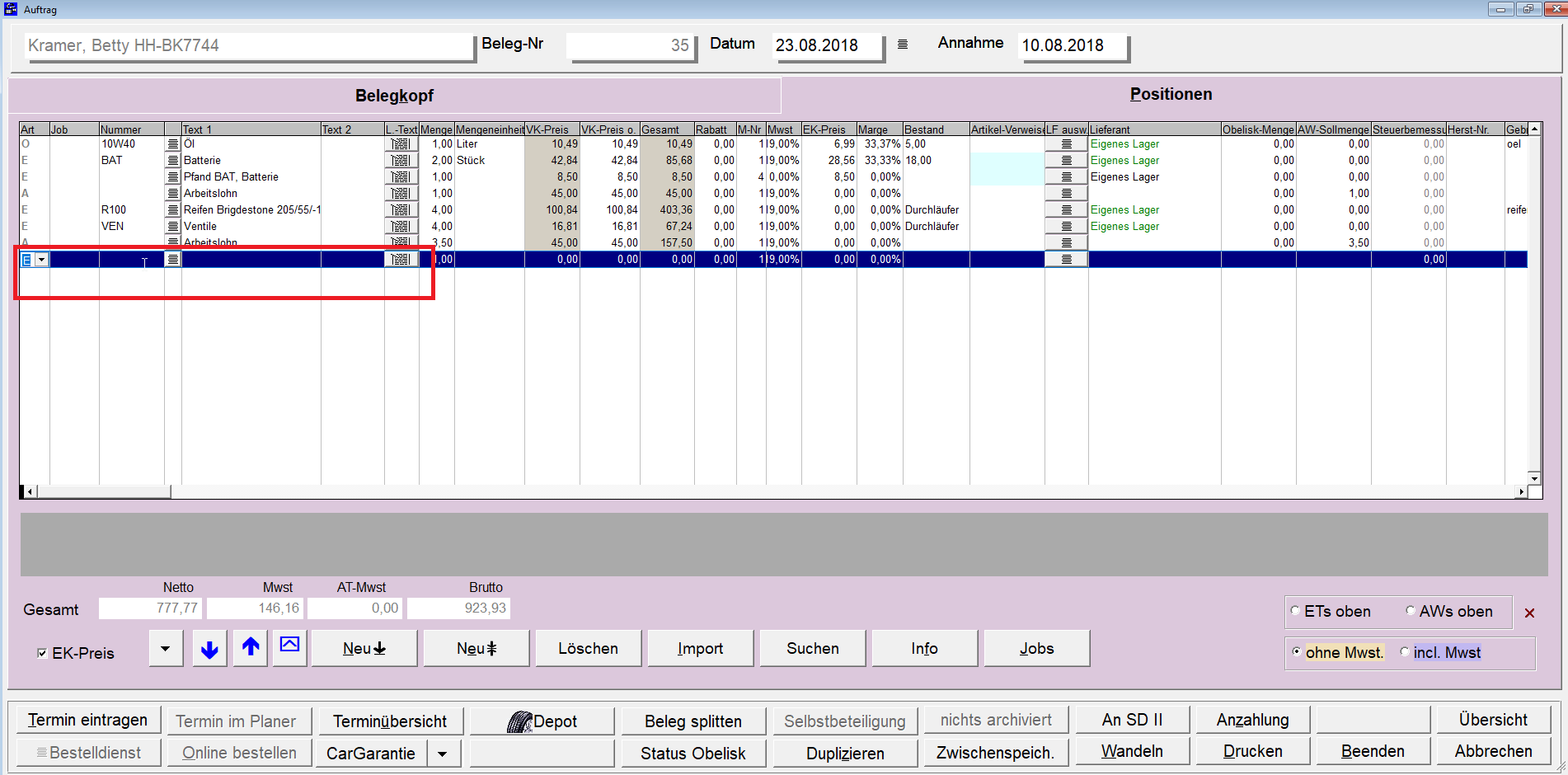Click the blue frame icon button
This screenshot has width=1568, height=775.
289,649
